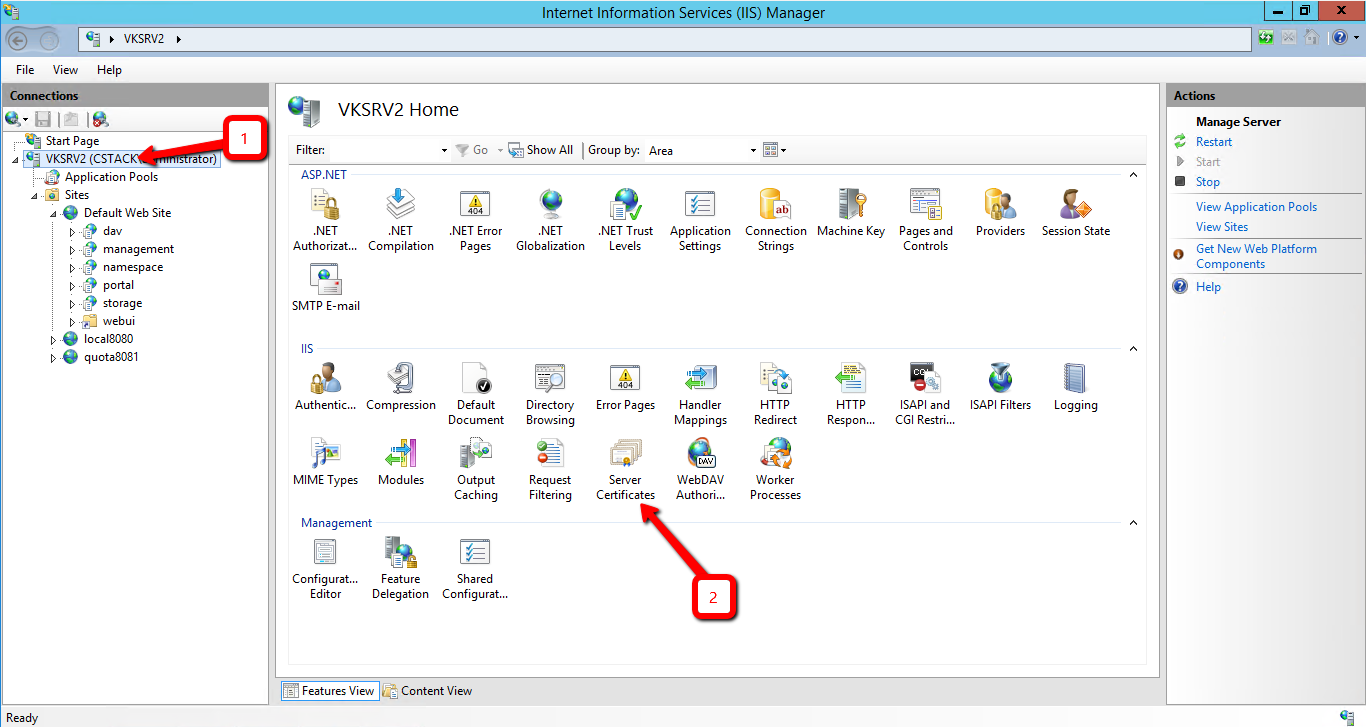Open ISAPI and CGI Restrictions feature
Image resolution: width=1366 pixels, height=727 pixels.
tap(926, 394)
